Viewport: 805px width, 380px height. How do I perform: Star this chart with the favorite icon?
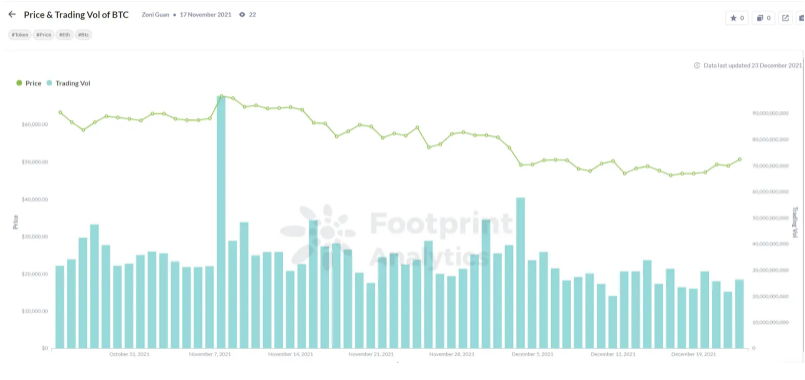point(733,18)
